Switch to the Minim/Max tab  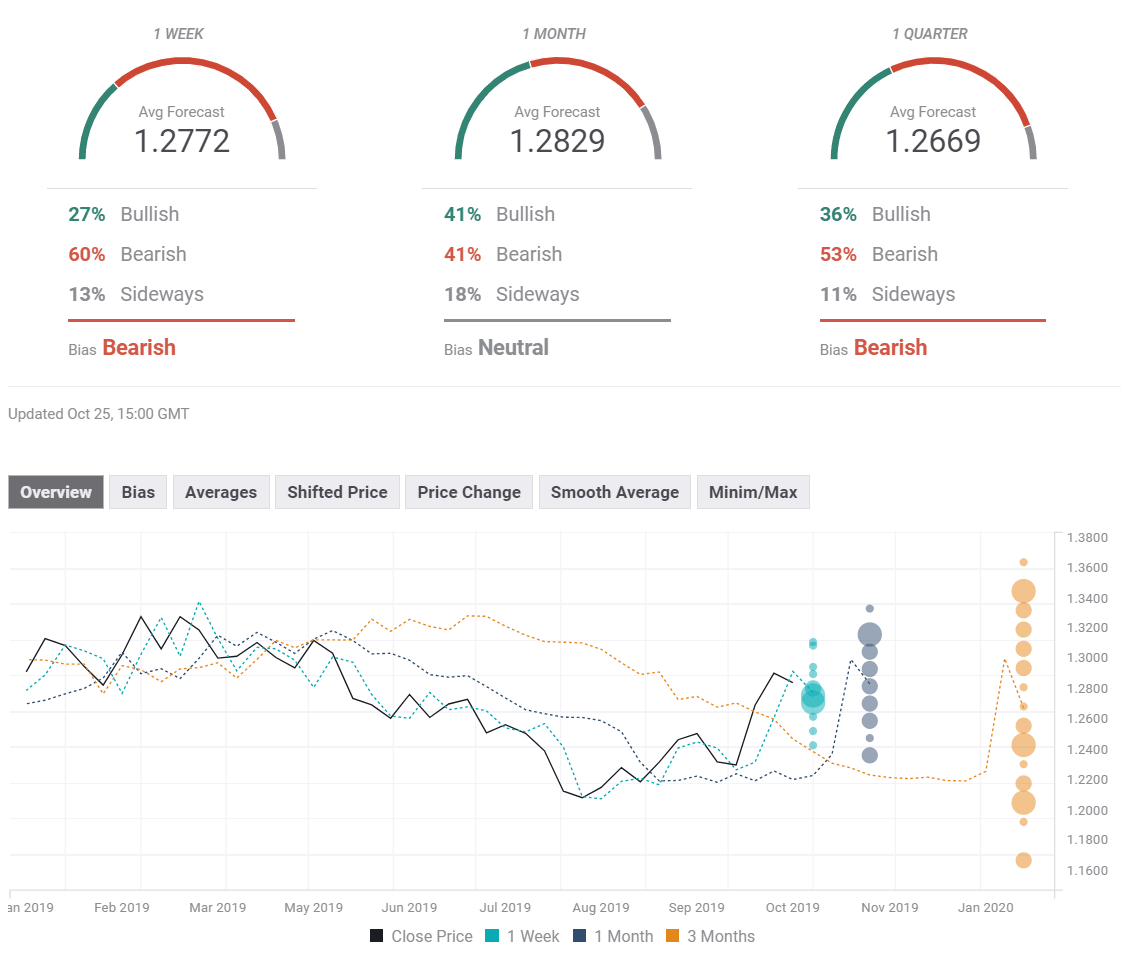click(x=753, y=492)
